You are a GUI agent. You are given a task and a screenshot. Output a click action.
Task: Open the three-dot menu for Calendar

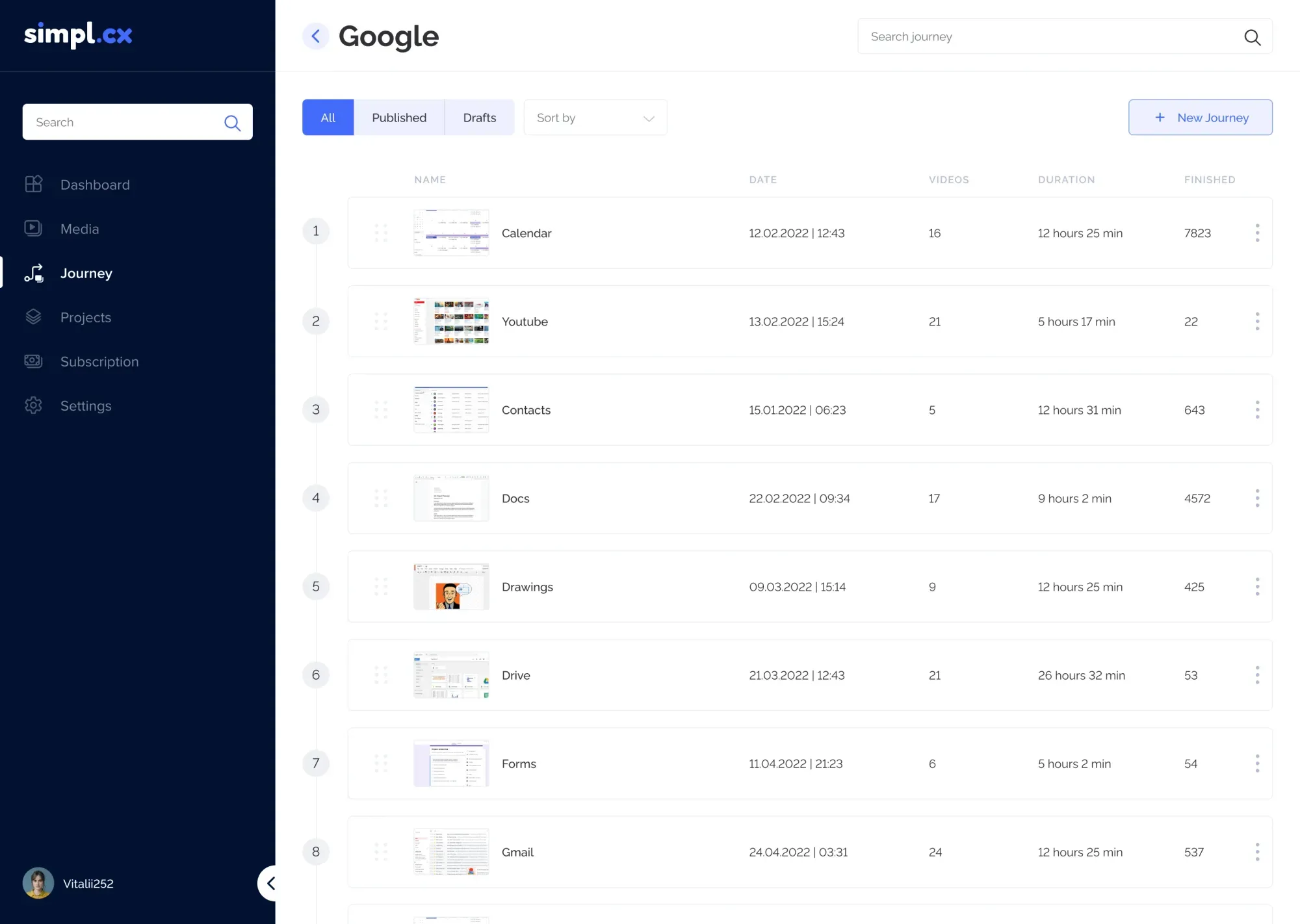pos(1257,233)
